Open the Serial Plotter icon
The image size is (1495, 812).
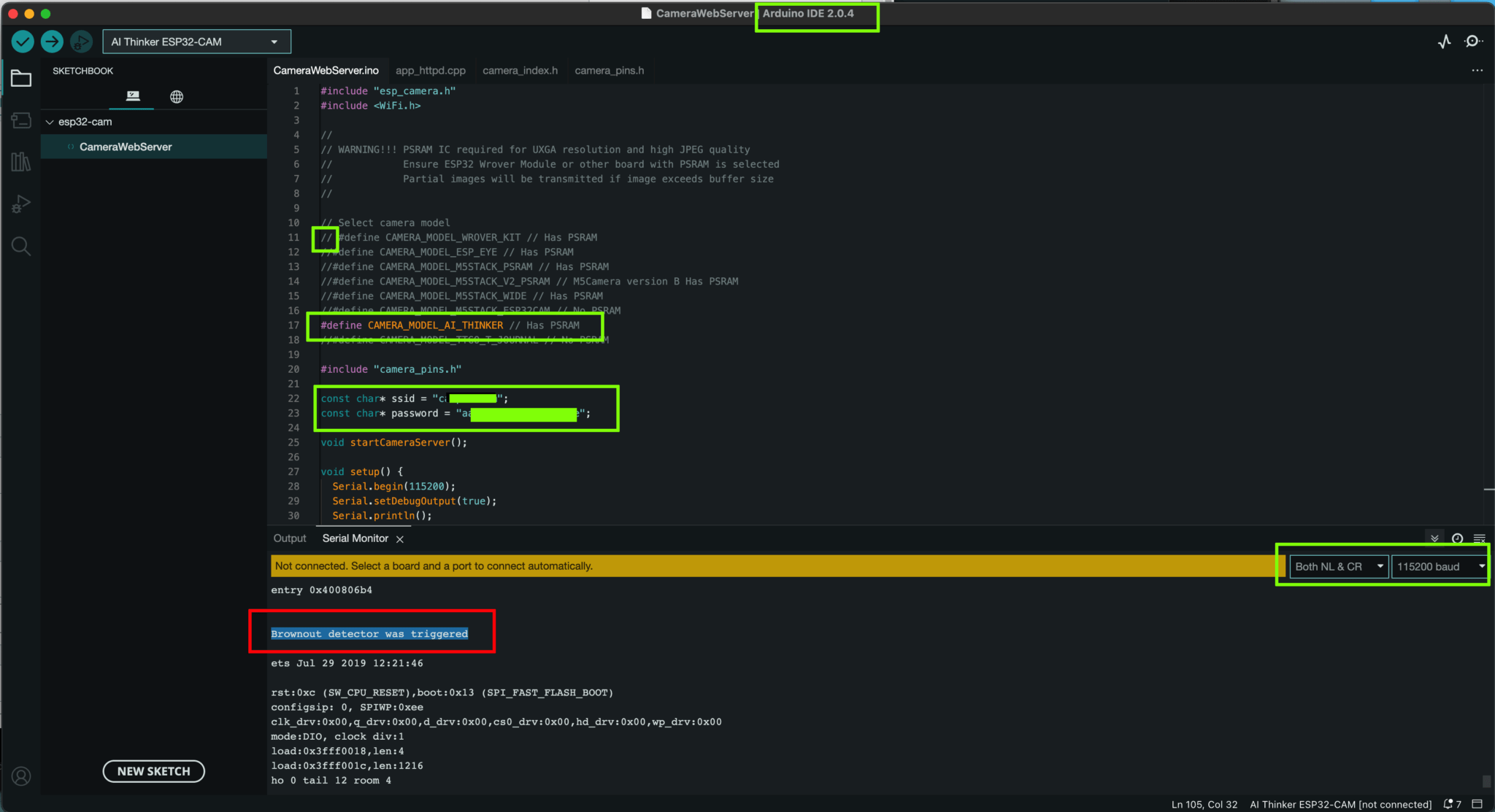pos(1445,42)
